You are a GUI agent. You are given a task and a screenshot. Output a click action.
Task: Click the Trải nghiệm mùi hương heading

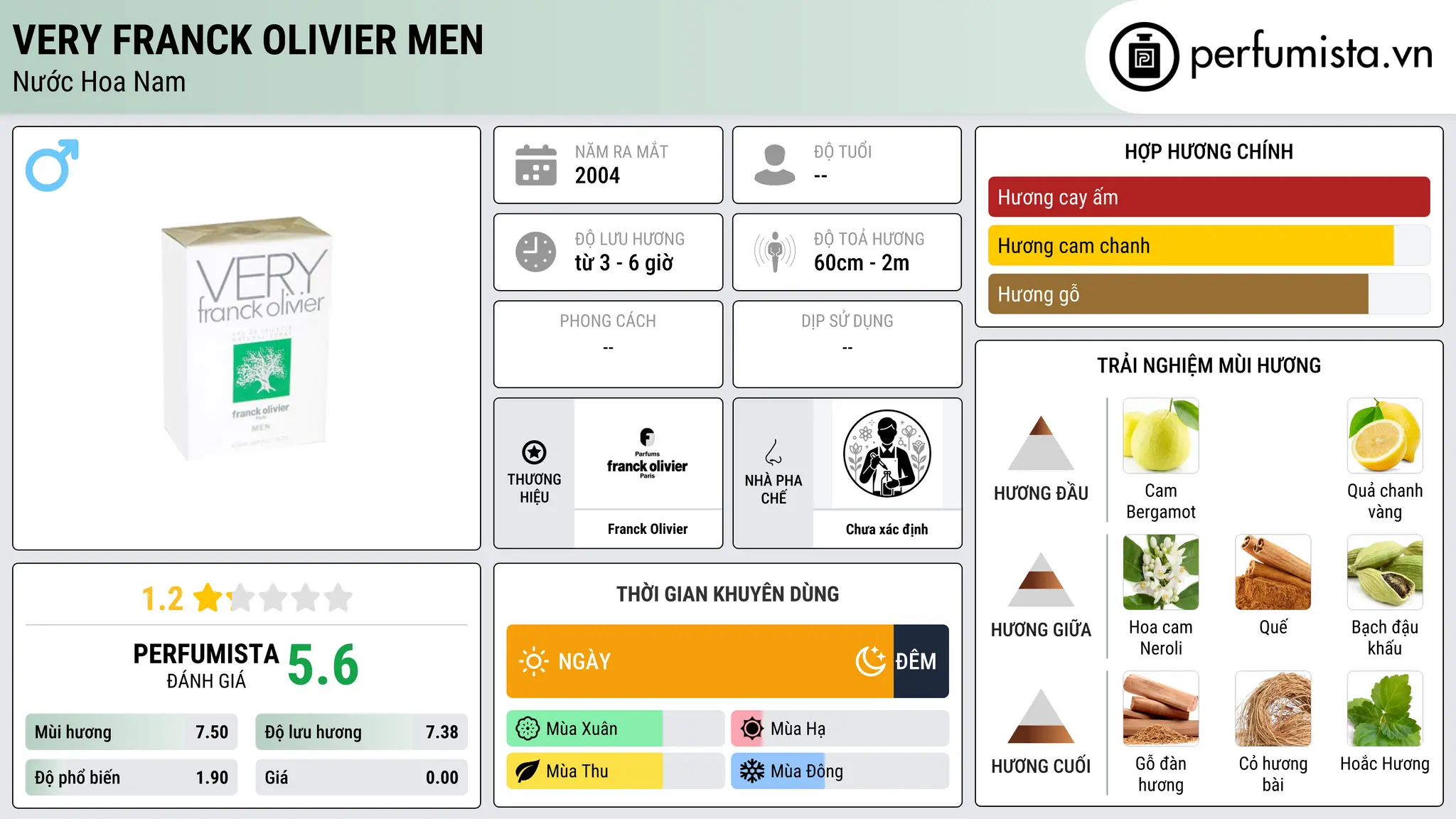pyautogui.click(x=1209, y=365)
